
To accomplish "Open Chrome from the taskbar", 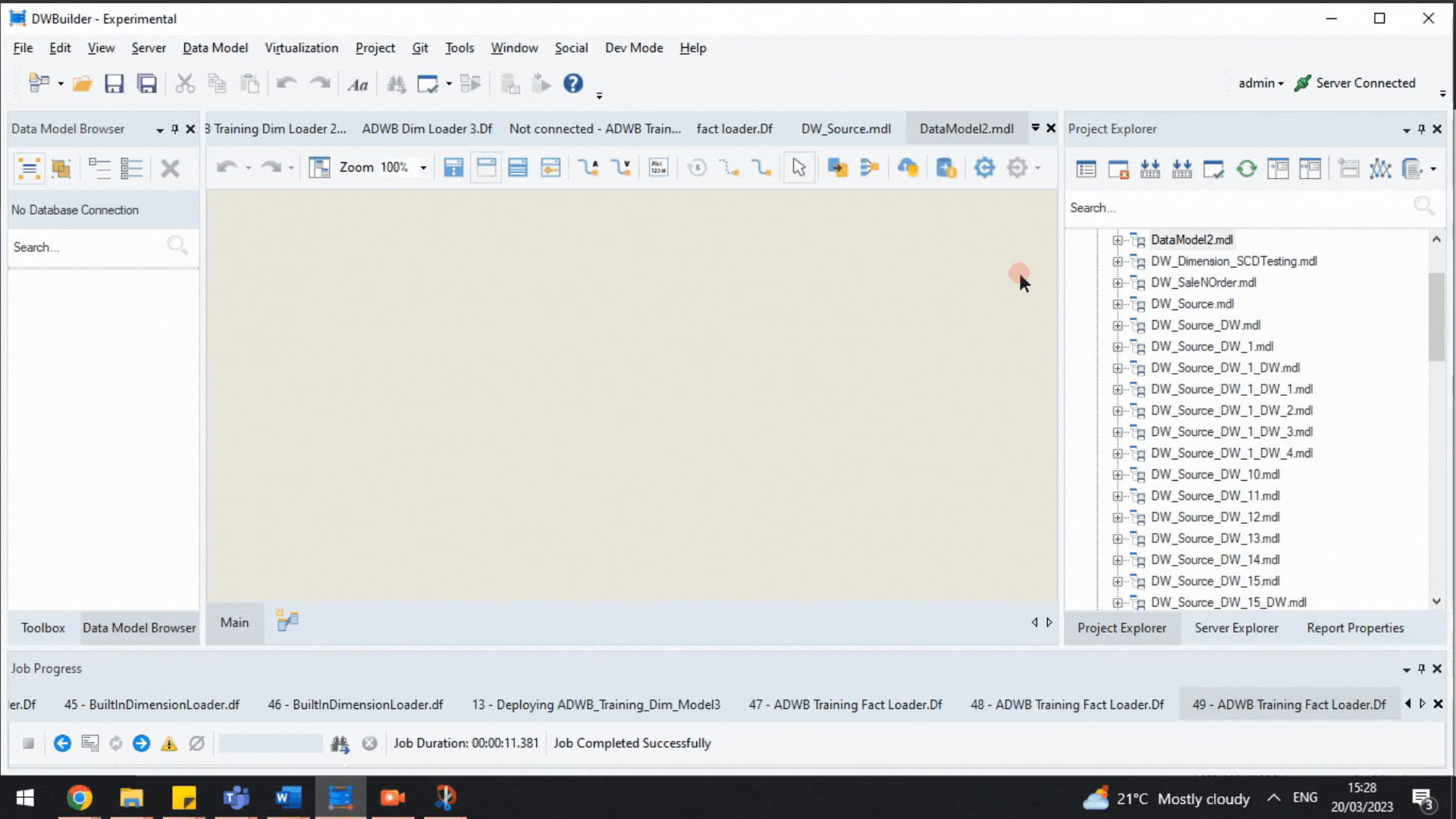I will pos(79,798).
